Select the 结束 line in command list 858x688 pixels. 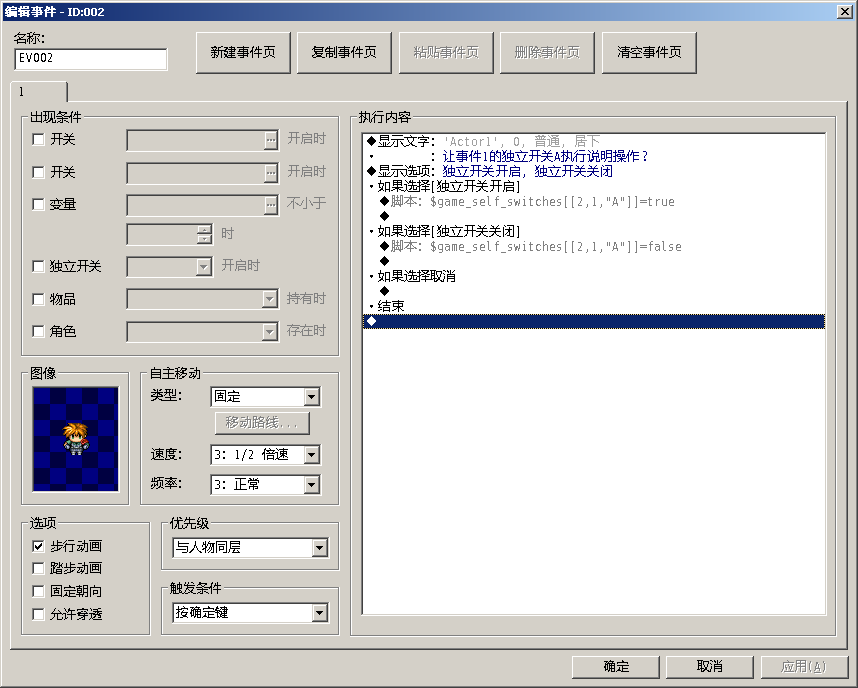594,306
